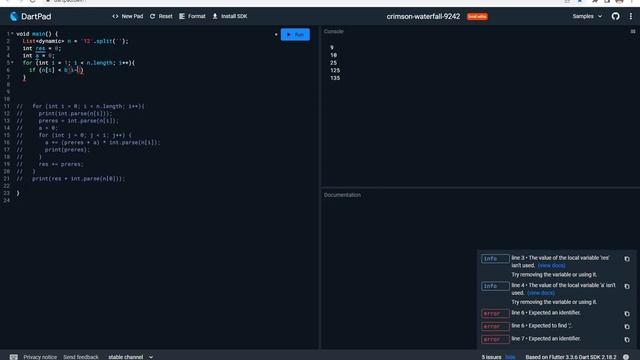Image resolution: width=640 pixels, height=360 pixels.
Task: Click the Flutter SDK version text
Action: [x=571, y=357]
